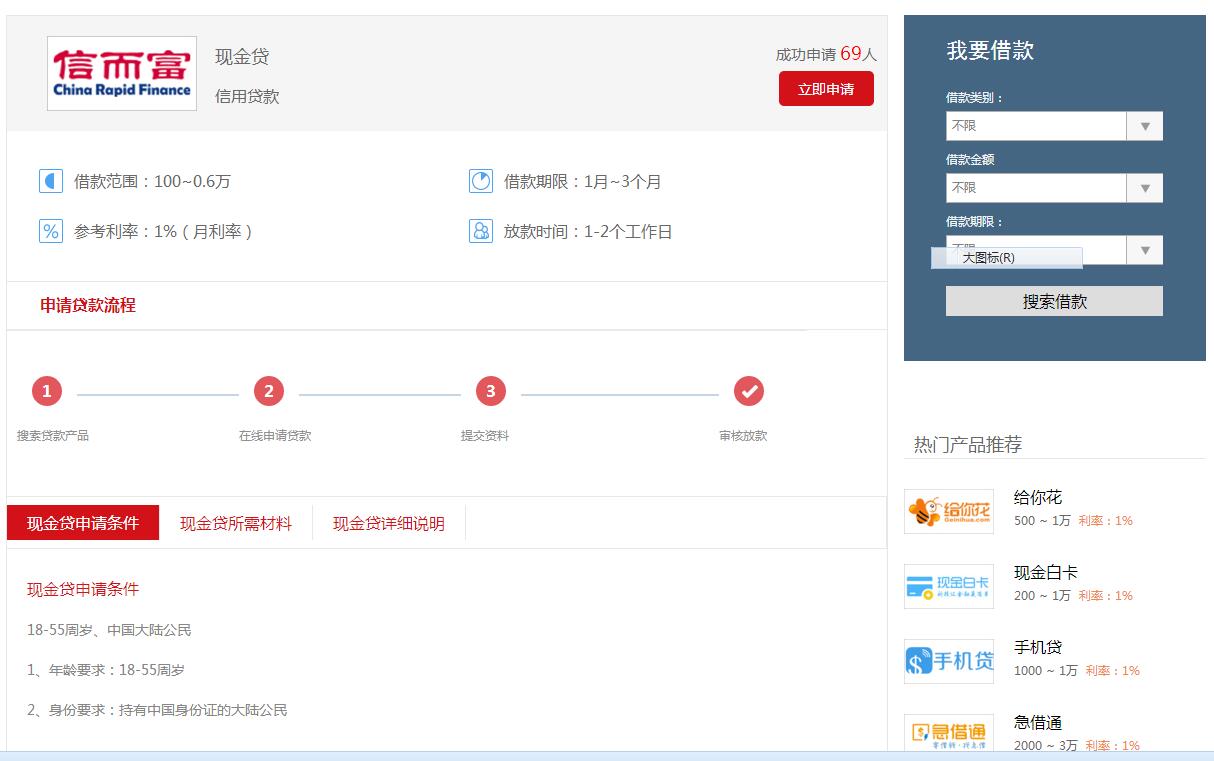Viewport: 1214px width, 761px height.
Task: Open the 急借通 product link
Action: pos(1038,722)
